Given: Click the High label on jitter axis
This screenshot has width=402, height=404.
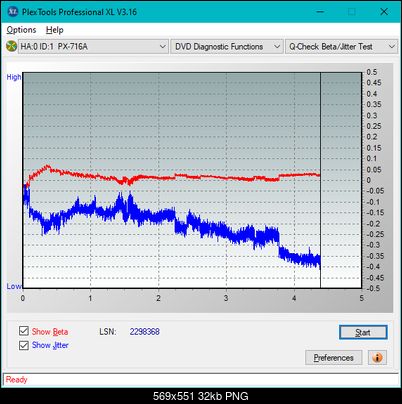Looking at the screenshot, I should [x=14, y=77].
